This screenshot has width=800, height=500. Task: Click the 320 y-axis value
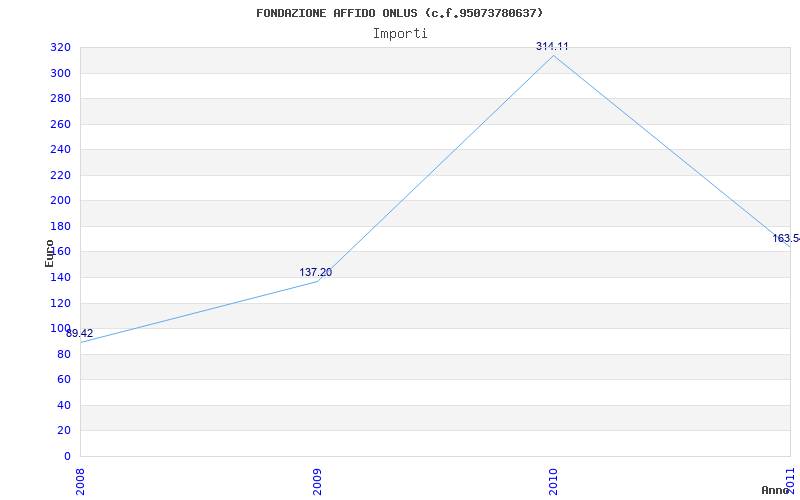(60, 48)
